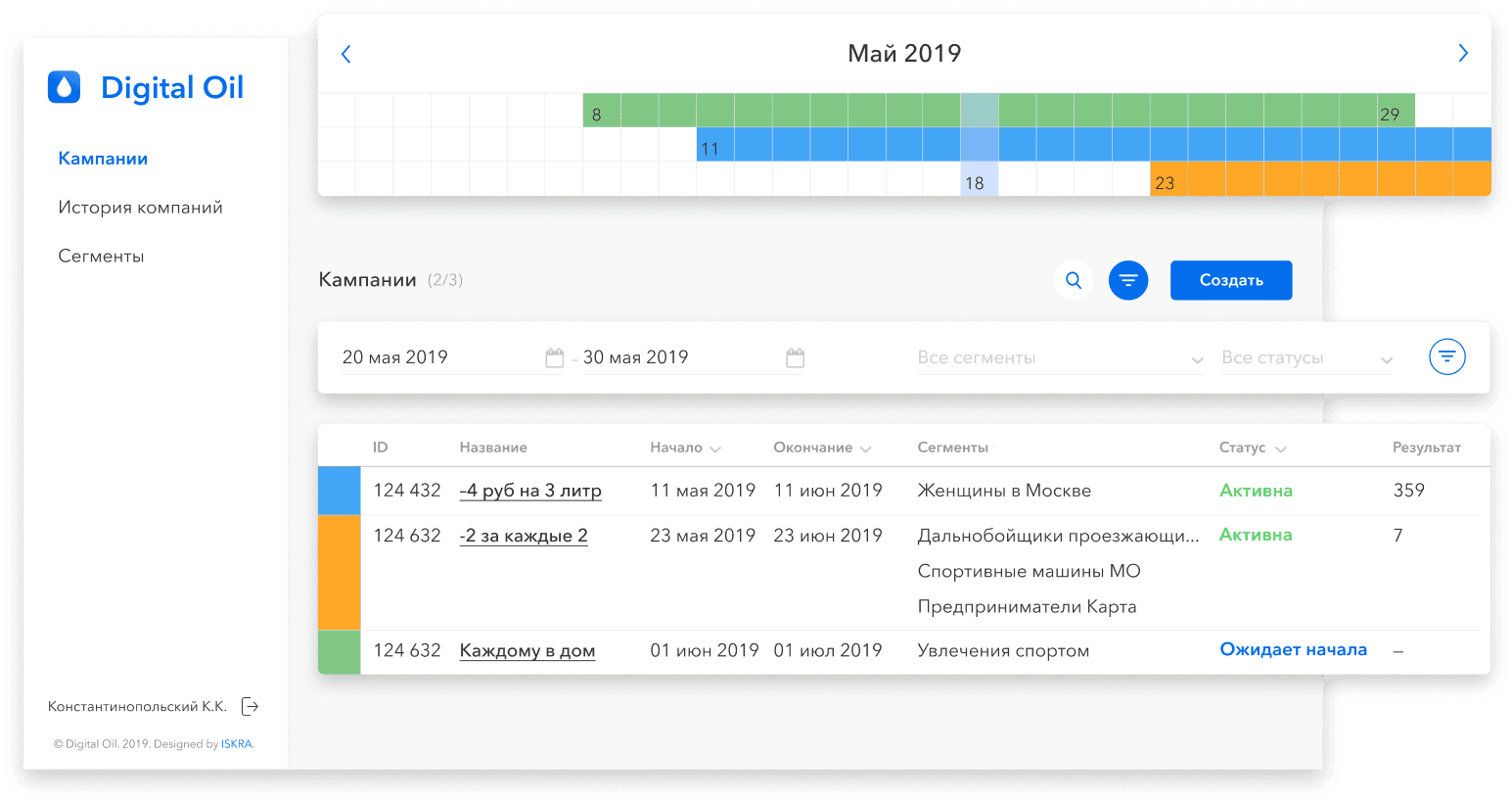The width and height of the screenshot is (1512, 802).
Task: Toggle the blue filled filter button
Action: (1127, 280)
